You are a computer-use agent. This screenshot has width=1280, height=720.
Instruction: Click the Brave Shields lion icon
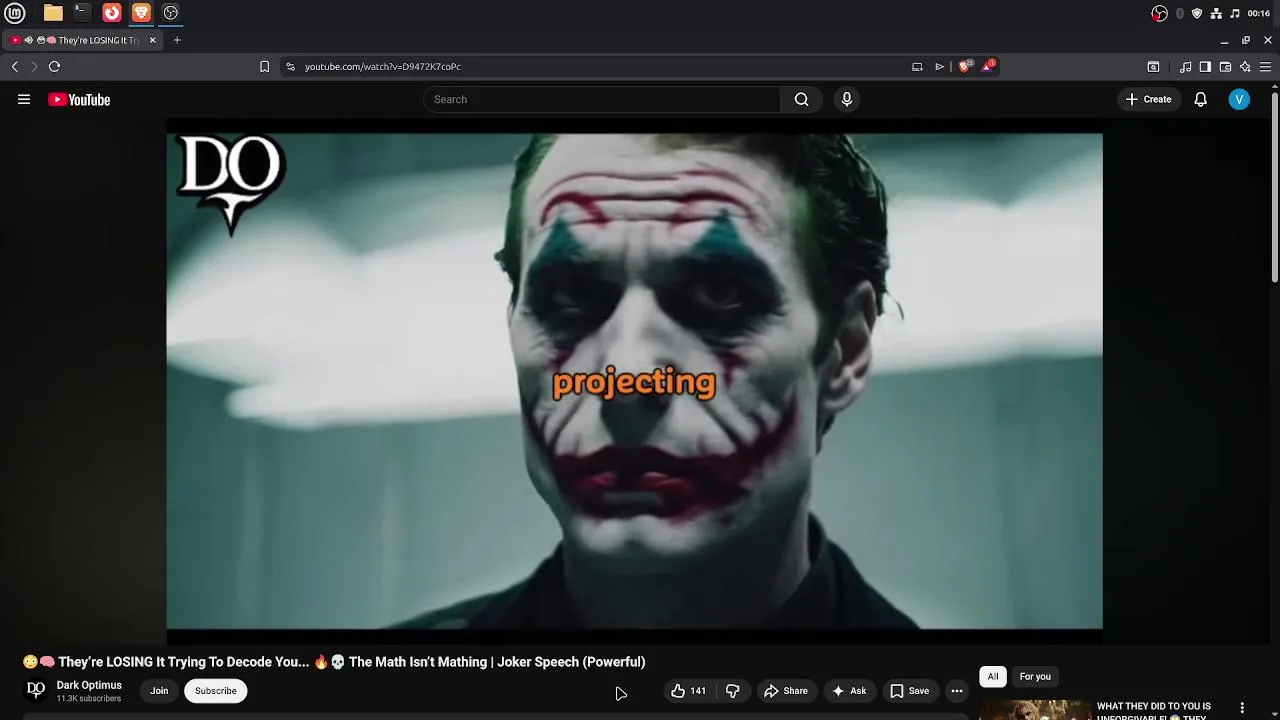pyautogui.click(x=965, y=66)
